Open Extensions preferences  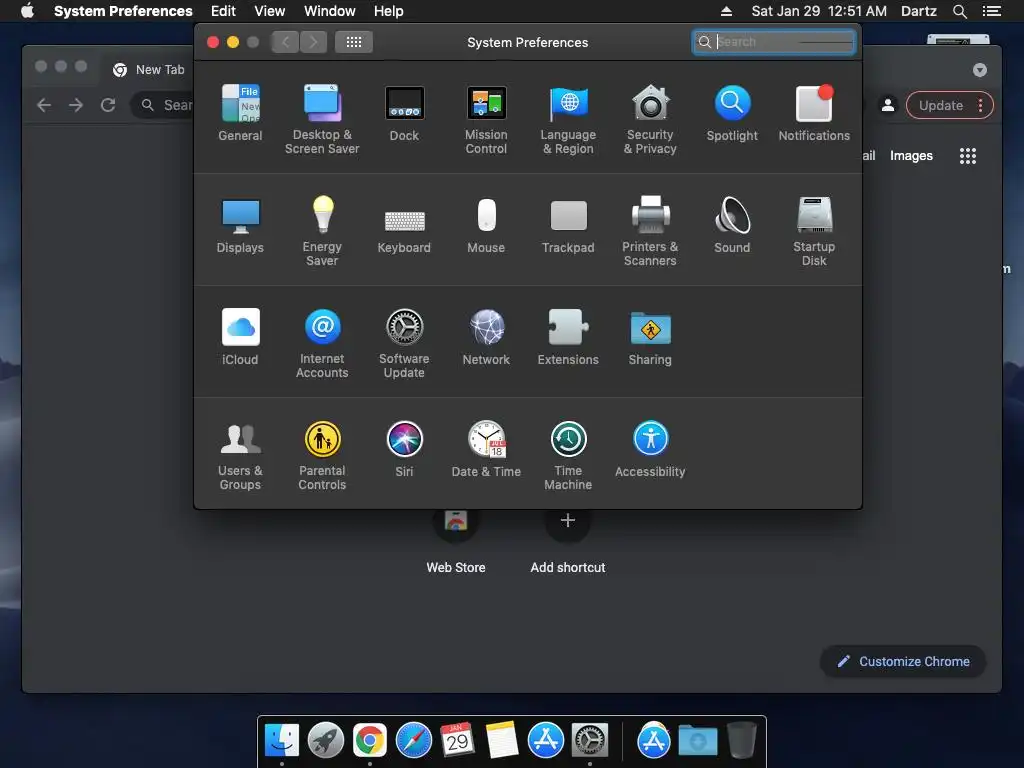pyautogui.click(x=568, y=337)
